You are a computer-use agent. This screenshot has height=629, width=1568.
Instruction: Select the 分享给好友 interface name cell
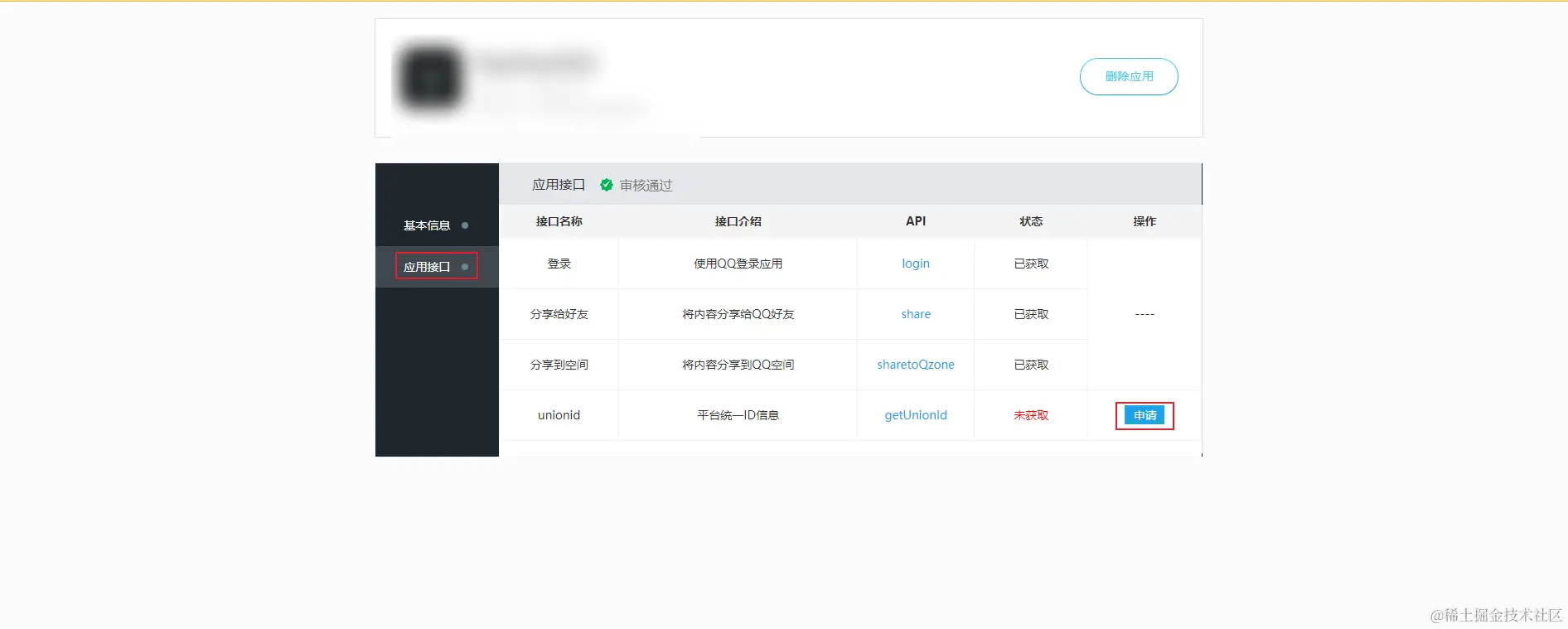click(559, 314)
